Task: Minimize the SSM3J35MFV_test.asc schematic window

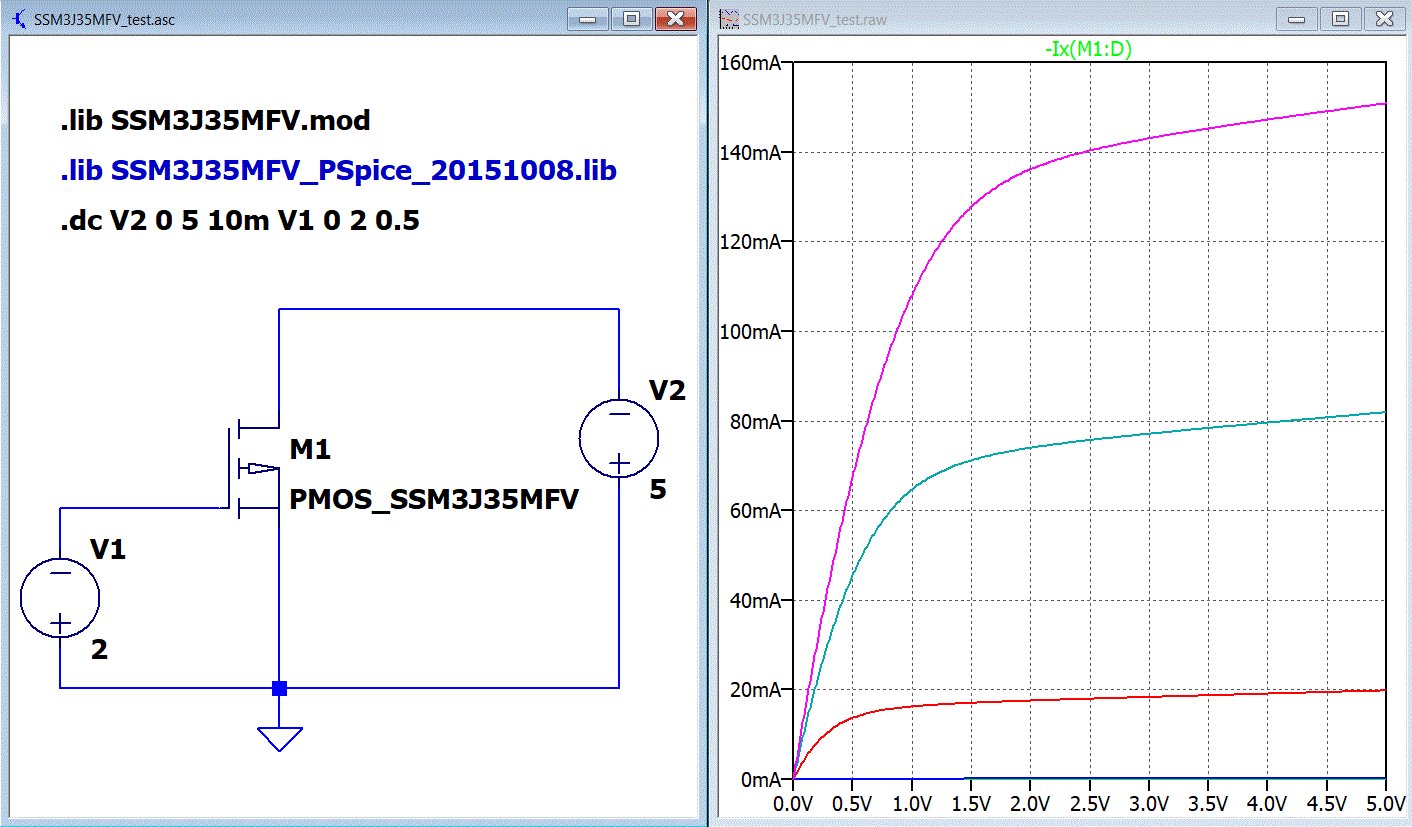Action: pos(588,19)
